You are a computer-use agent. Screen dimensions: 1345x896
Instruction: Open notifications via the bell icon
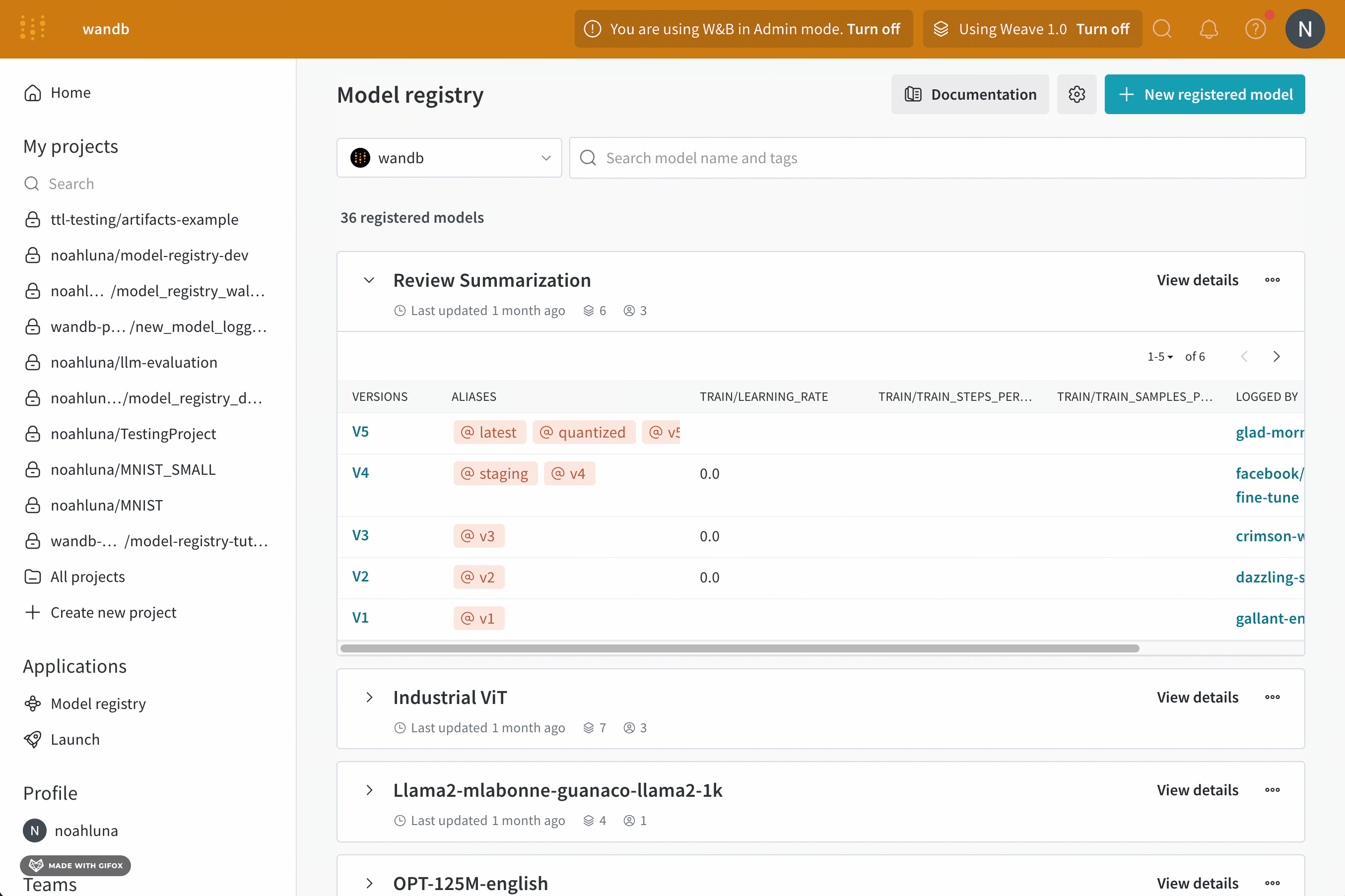pyautogui.click(x=1208, y=29)
